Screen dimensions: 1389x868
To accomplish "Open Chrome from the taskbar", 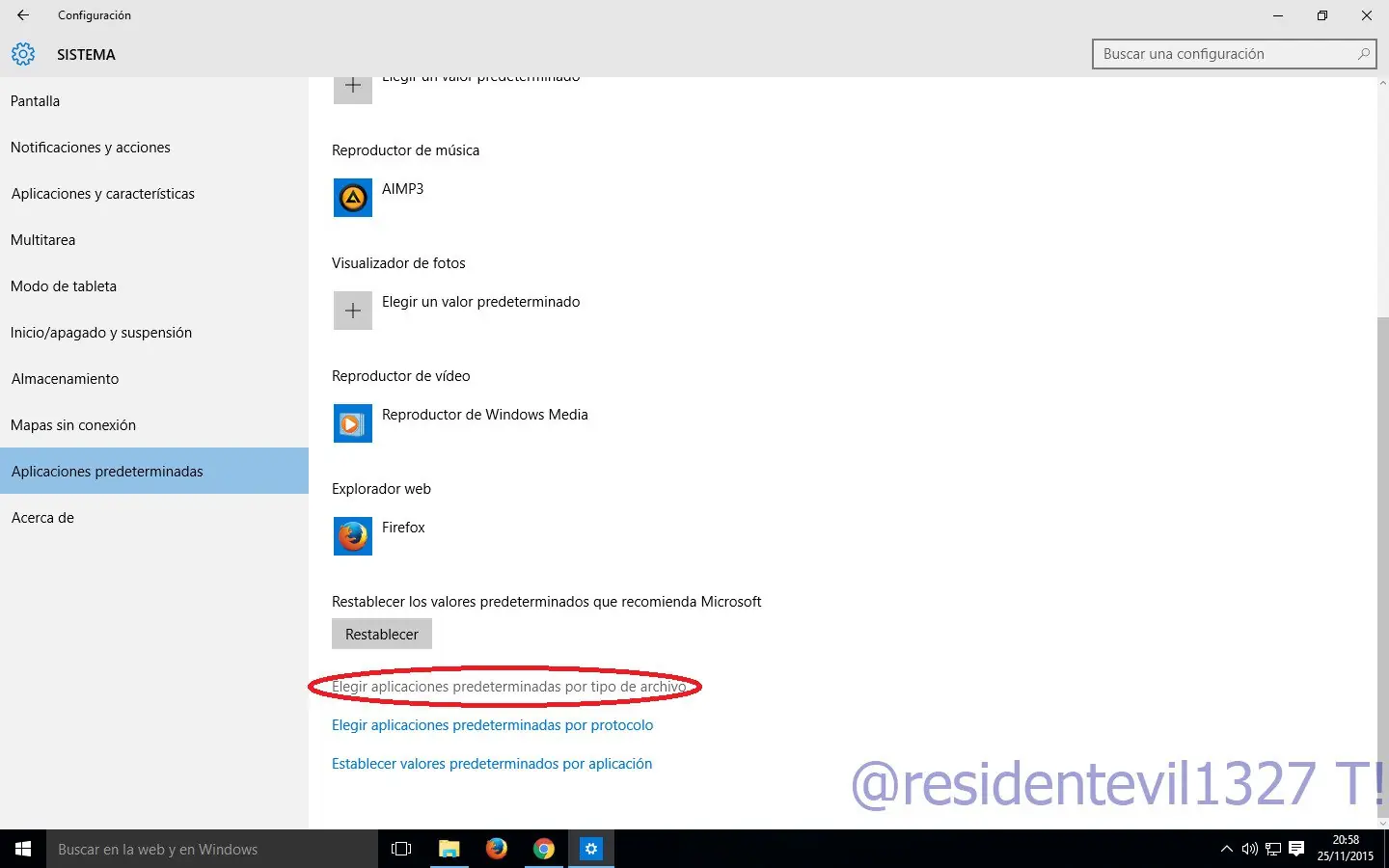I will [x=544, y=849].
